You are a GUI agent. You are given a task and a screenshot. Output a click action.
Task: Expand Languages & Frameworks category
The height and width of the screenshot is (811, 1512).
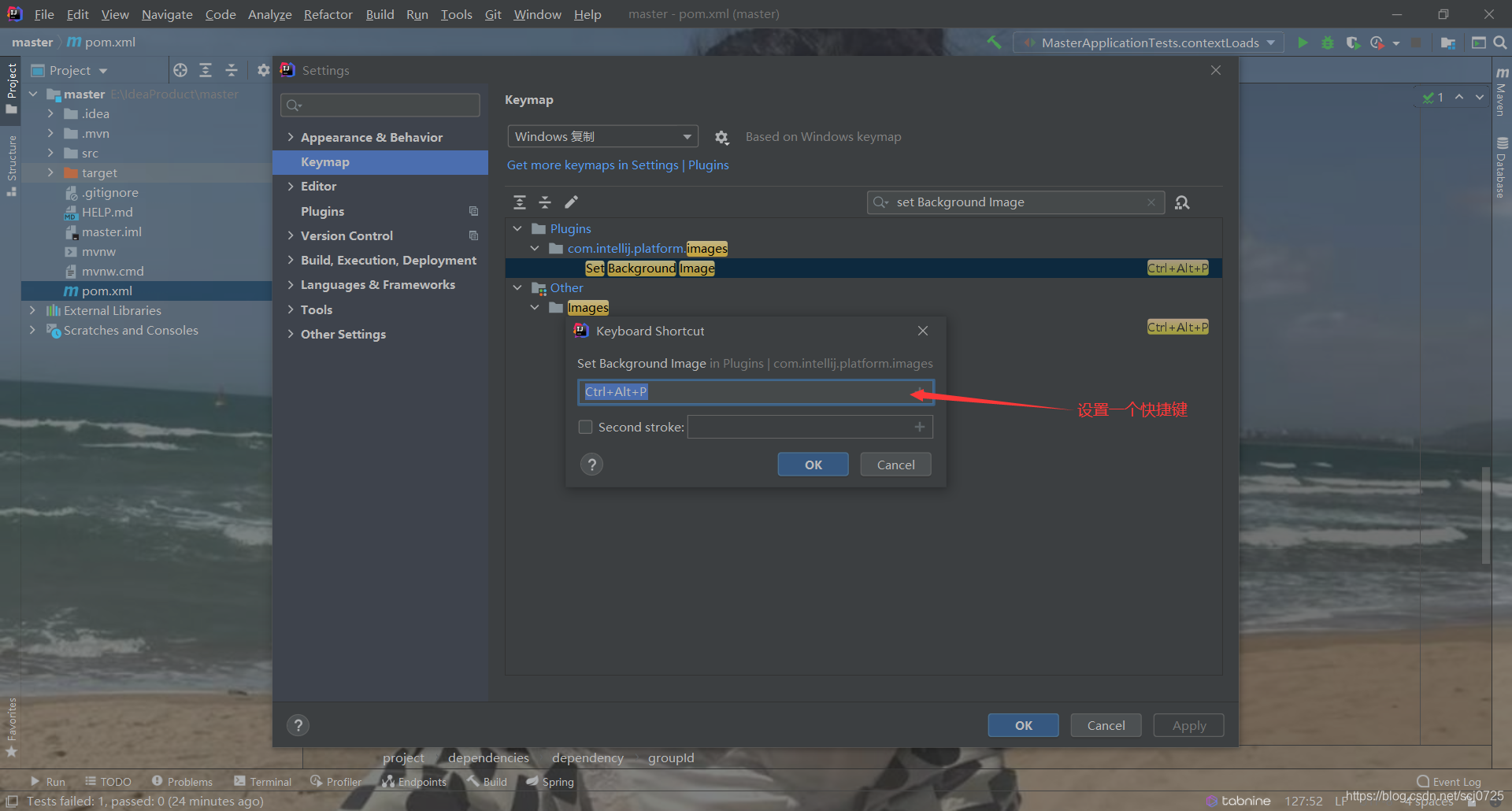[x=291, y=284]
